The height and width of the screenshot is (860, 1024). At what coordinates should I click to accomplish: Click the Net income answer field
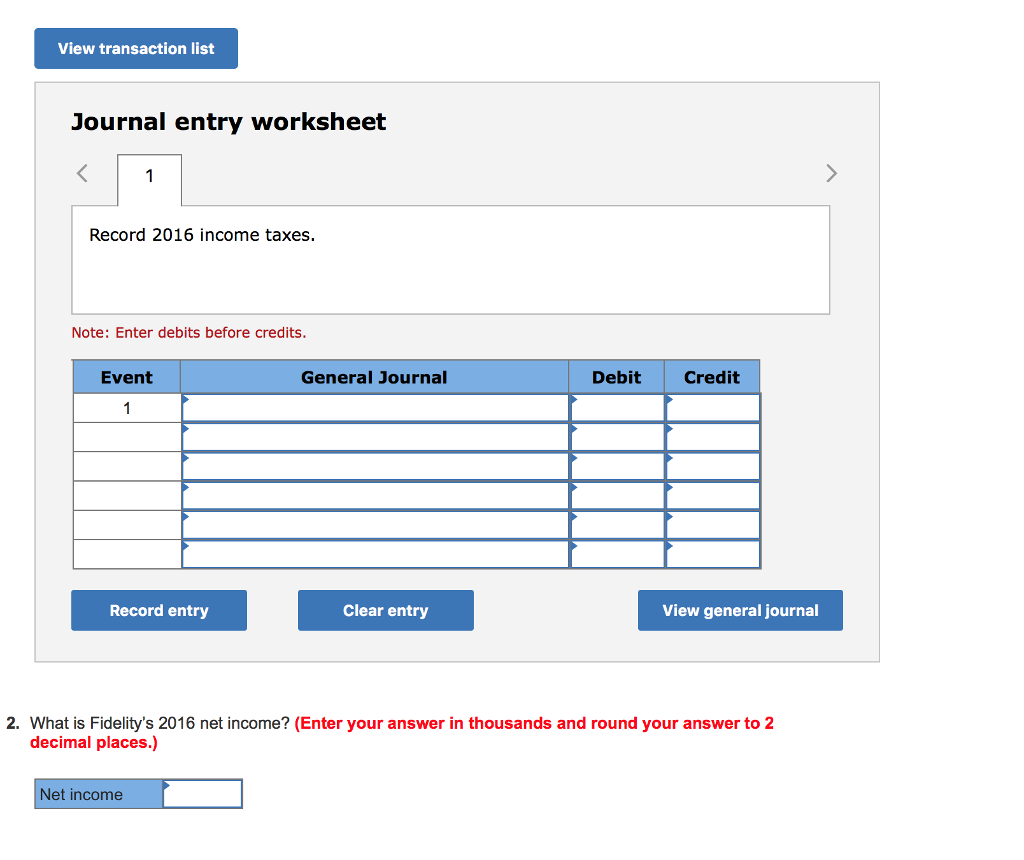pos(202,794)
